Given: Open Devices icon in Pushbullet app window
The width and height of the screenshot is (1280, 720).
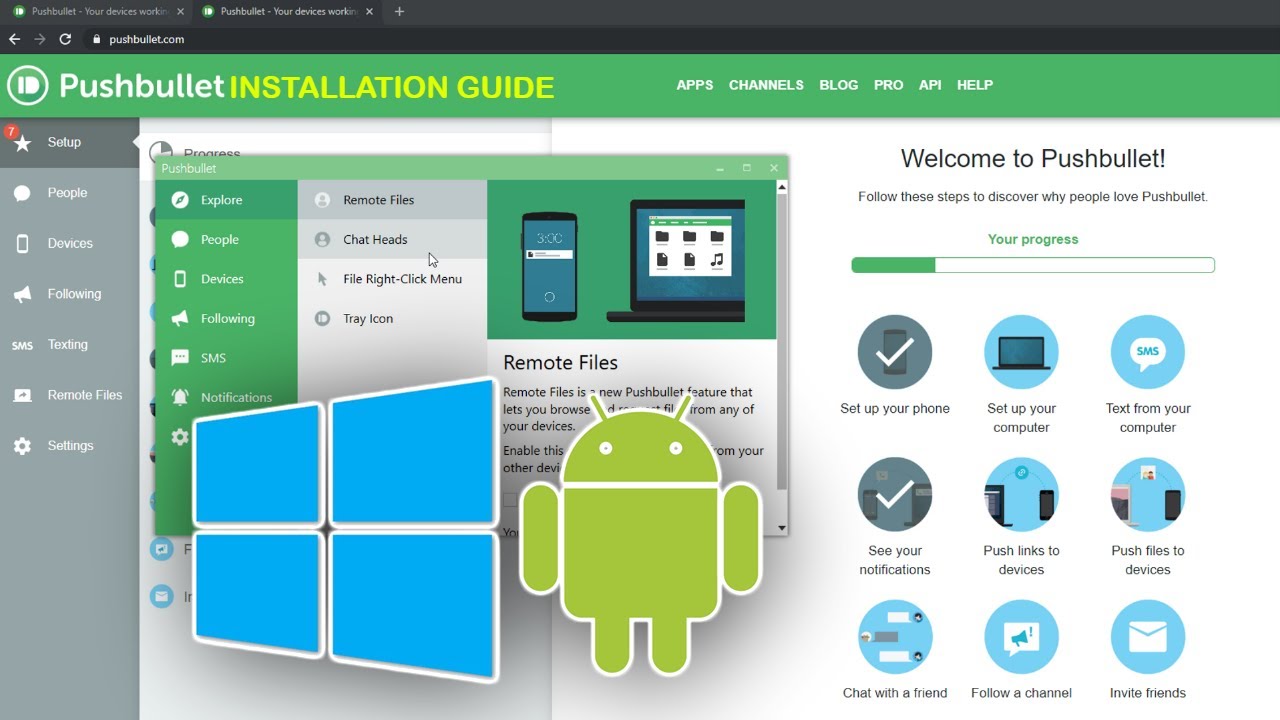Looking at the screenshot, I should click(x=180, y=279).
